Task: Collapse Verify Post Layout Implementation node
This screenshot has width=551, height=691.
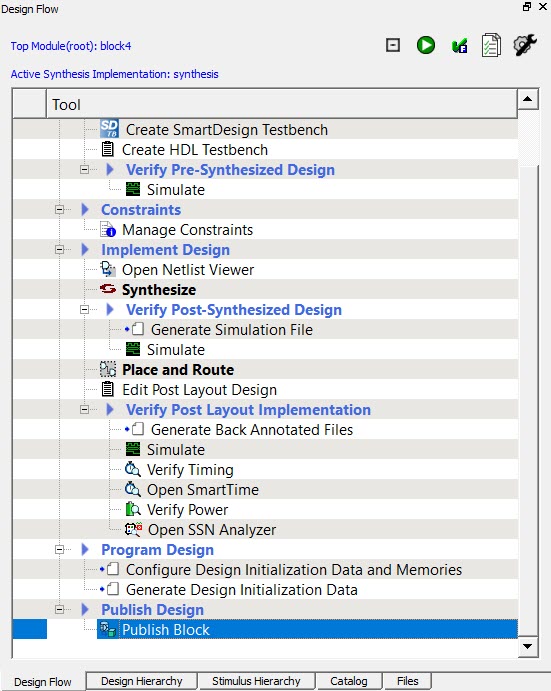Action: click(x=84, y=409)
